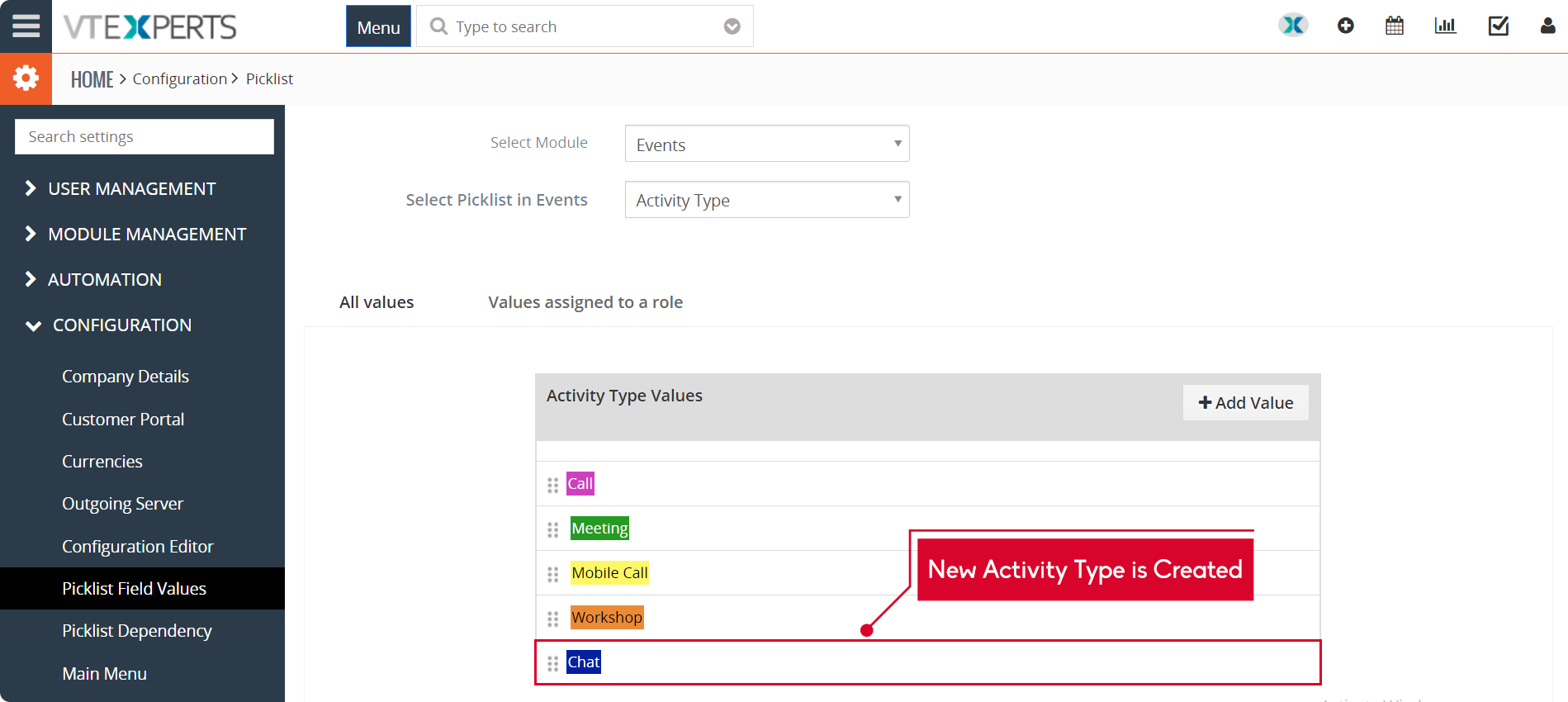Expand the search box dropdown arrow
Viewport: 1568px width, 702px height.
732,27
